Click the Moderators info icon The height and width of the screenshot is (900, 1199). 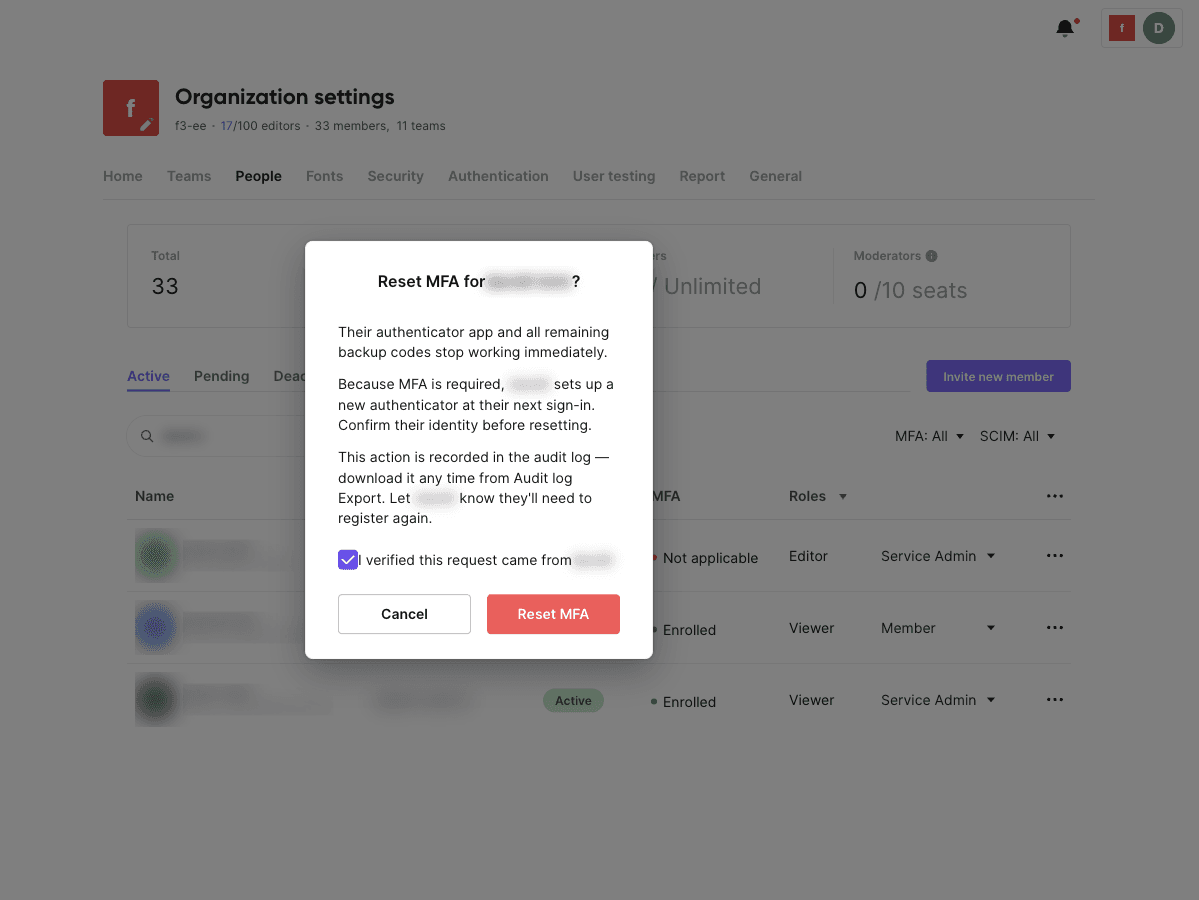point(931,256)
